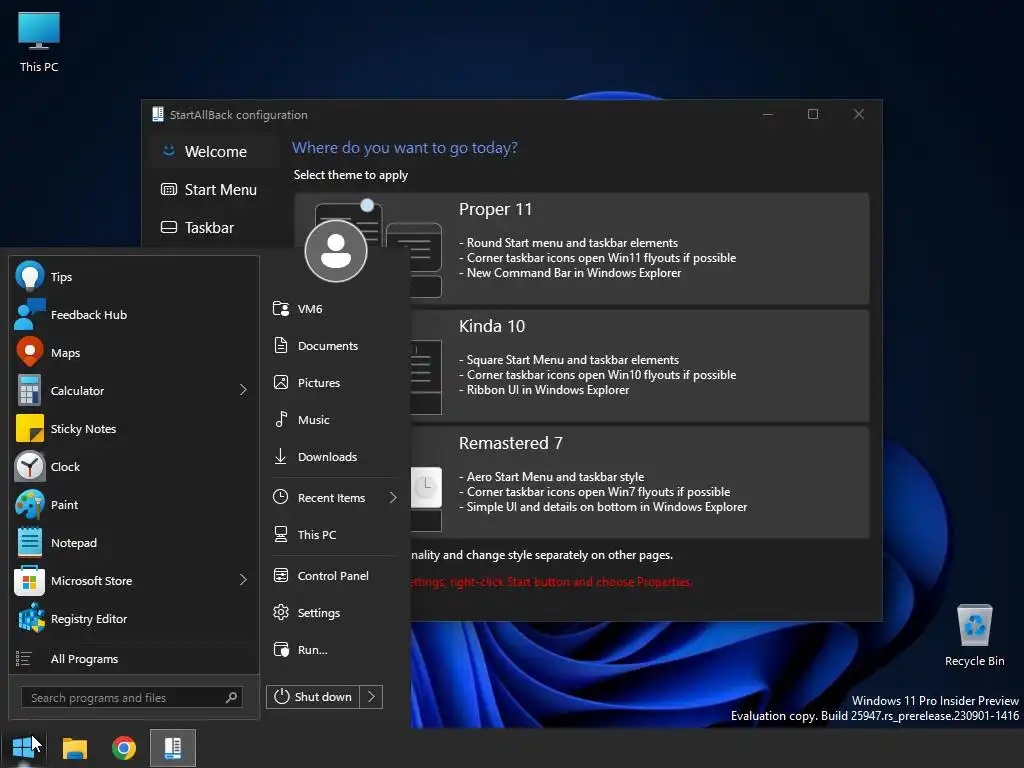Viewport: 1024px width, 768px height.
Task: Expand Calculator jump list arrow
Action: click(243, 390)
